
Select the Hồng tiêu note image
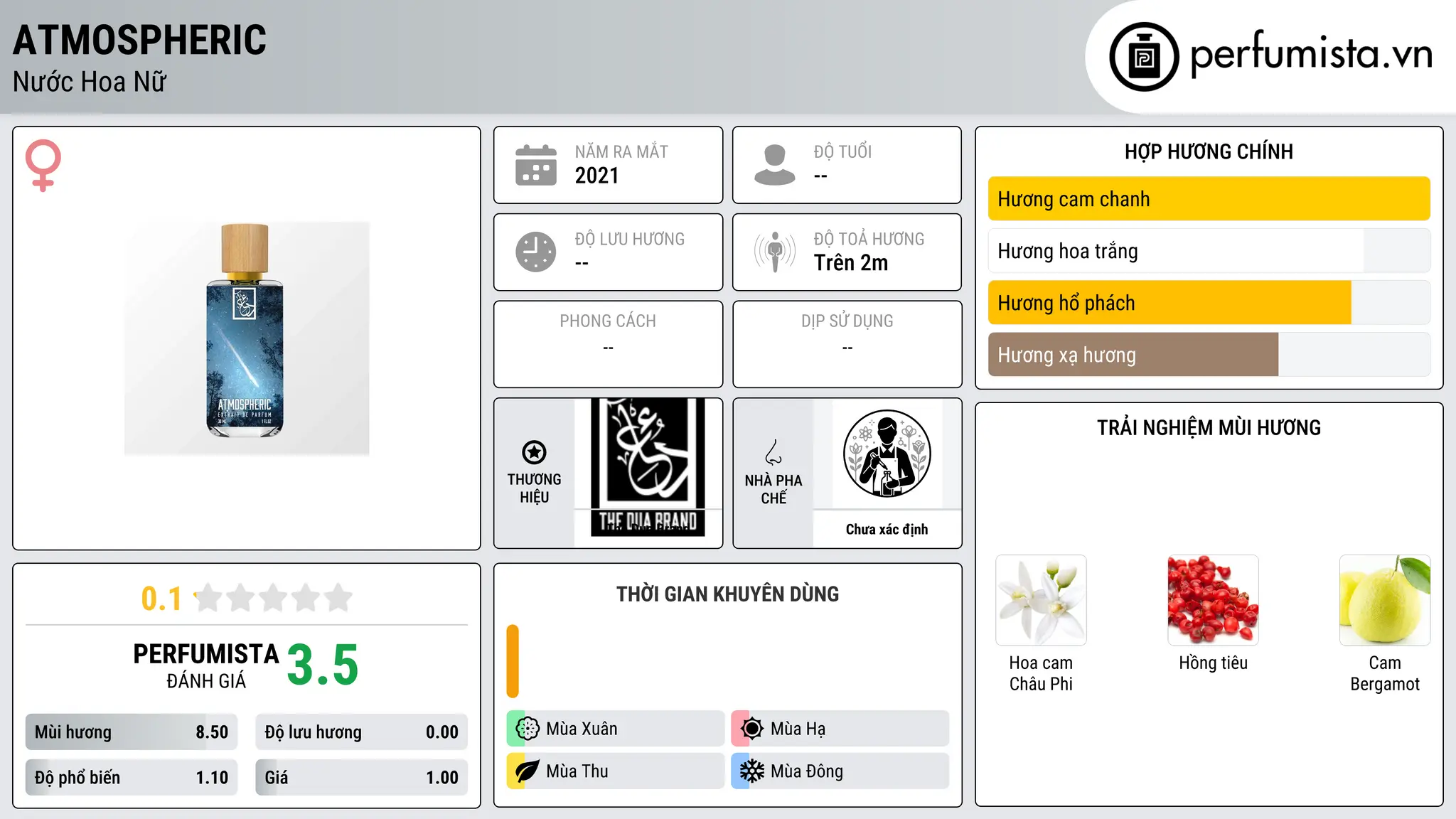pyautogui.click(x=1213, y=600)
